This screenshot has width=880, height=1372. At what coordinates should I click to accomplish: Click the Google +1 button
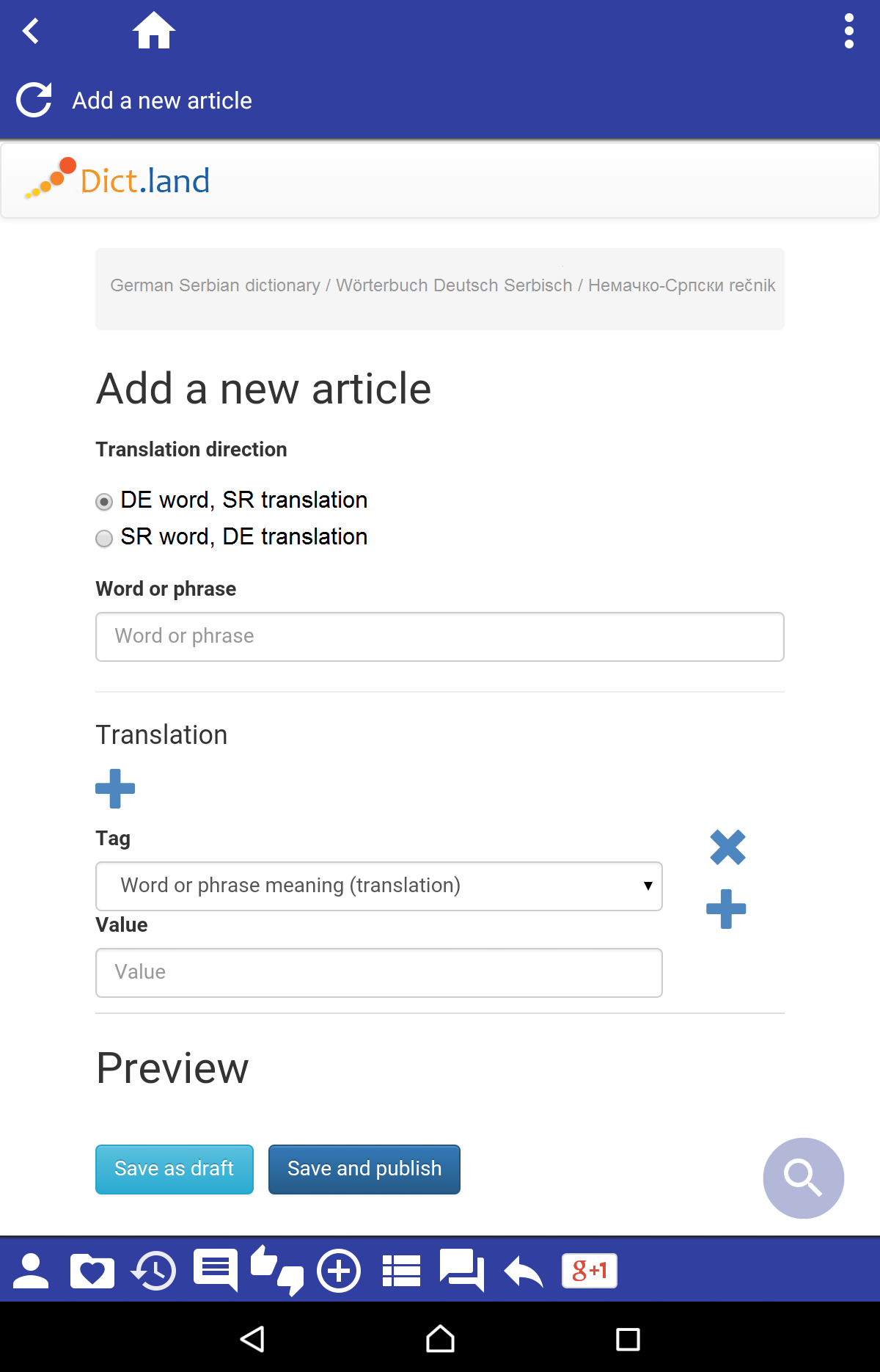[590, 1271]
